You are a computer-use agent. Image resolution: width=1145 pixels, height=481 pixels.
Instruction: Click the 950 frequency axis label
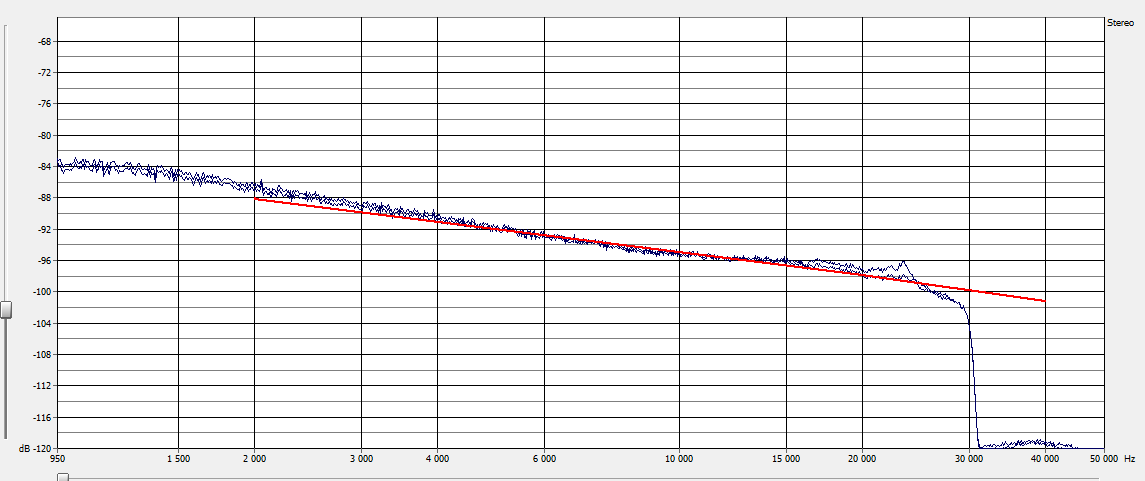[58, 459]
